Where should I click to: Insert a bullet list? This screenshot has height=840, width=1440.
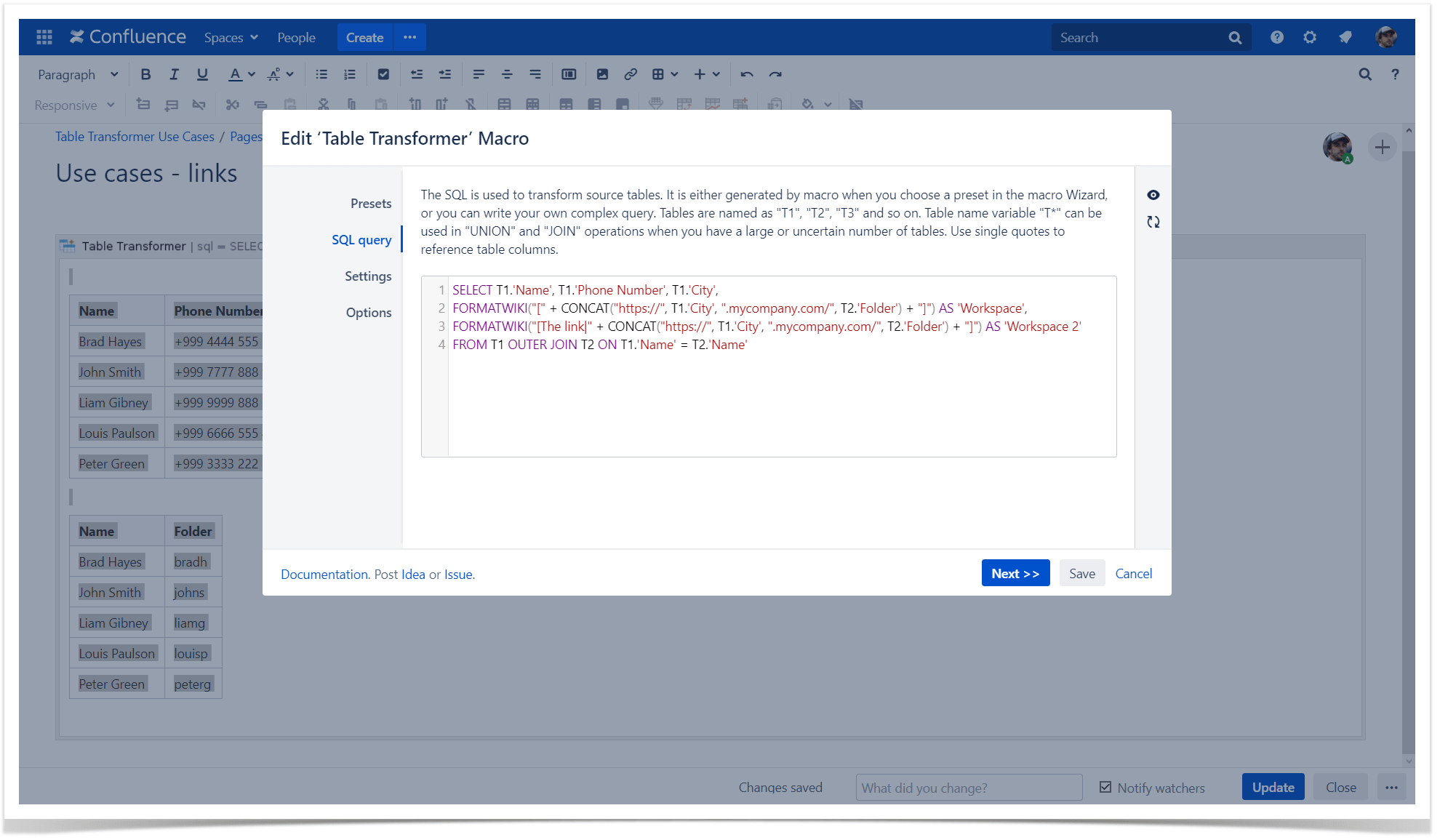click(x=321, y=74)
